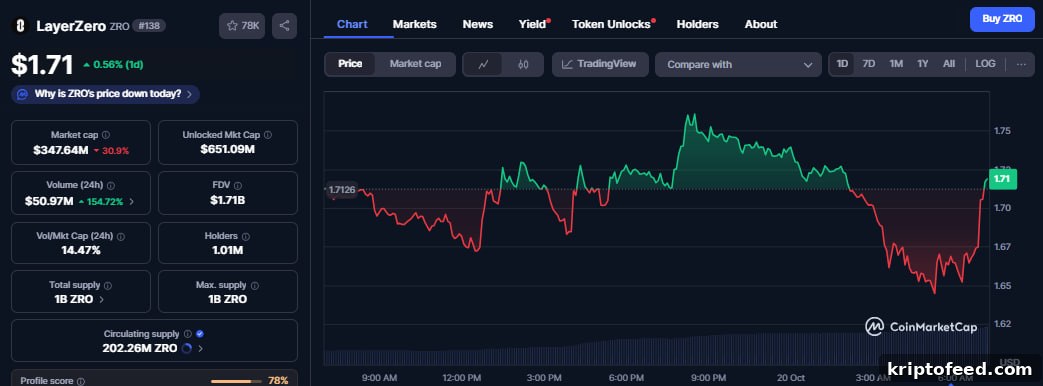Click the Profile score info icon

pos(80,381)
